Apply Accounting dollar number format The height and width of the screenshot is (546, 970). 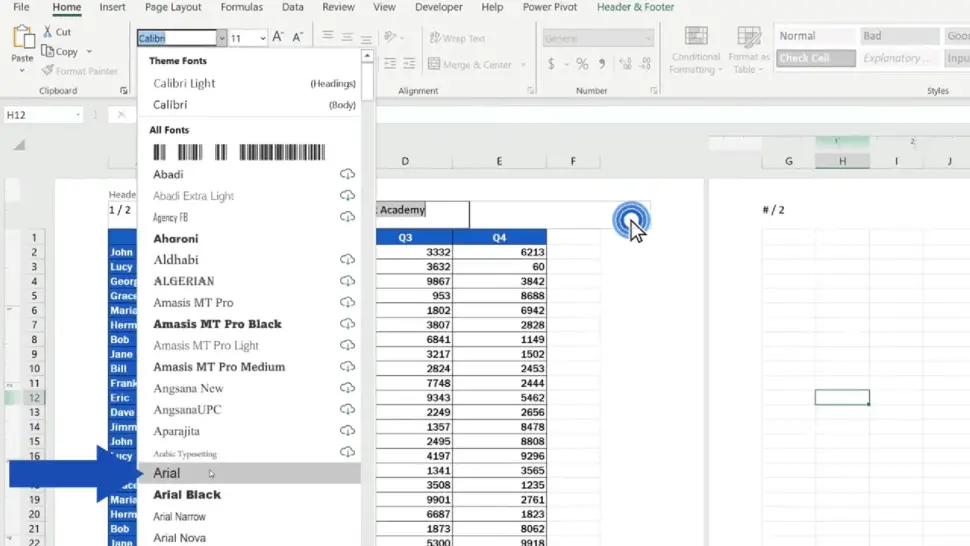click(x=551, y=64)
